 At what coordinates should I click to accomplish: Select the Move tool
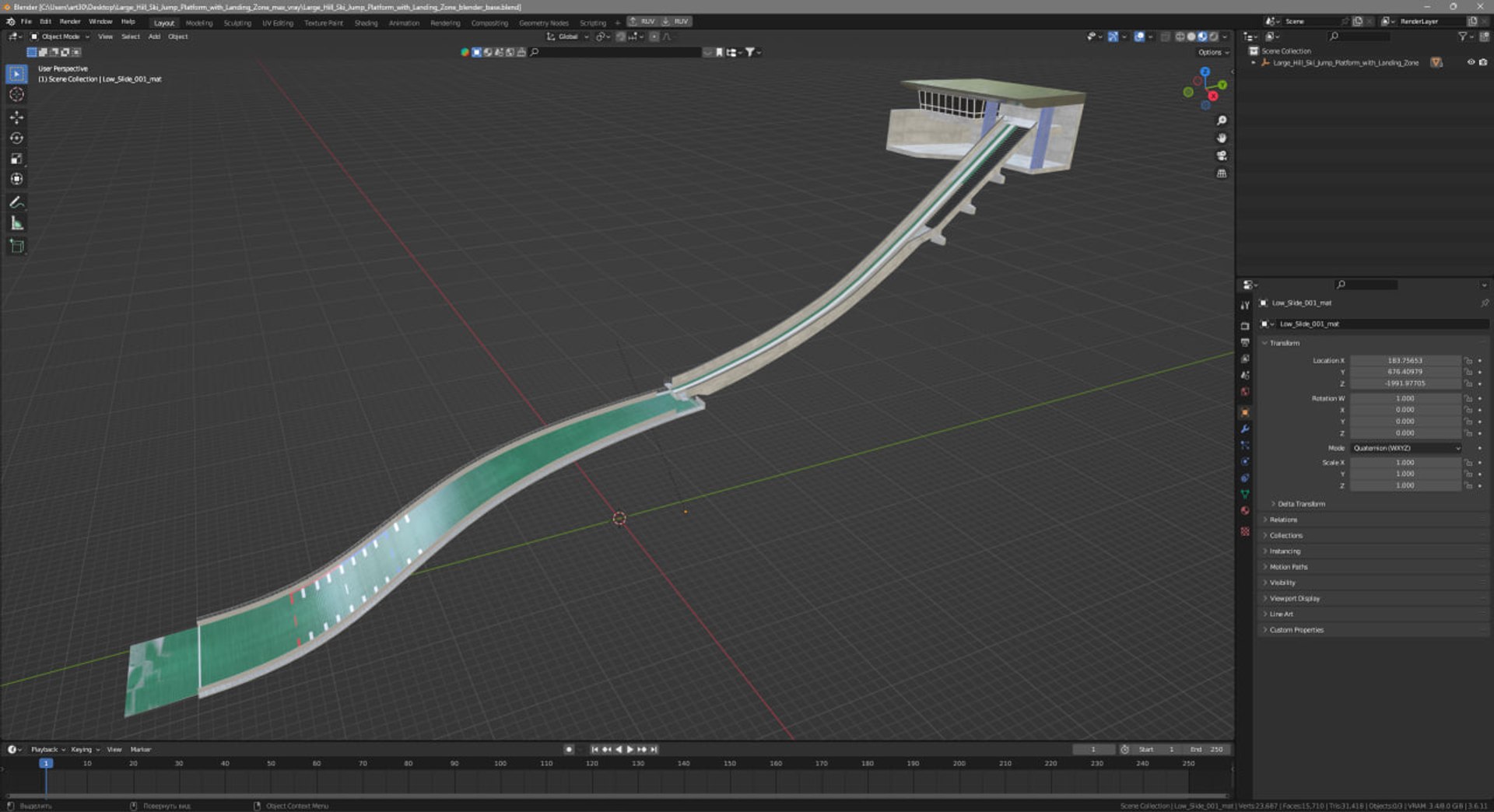[16, 117]
